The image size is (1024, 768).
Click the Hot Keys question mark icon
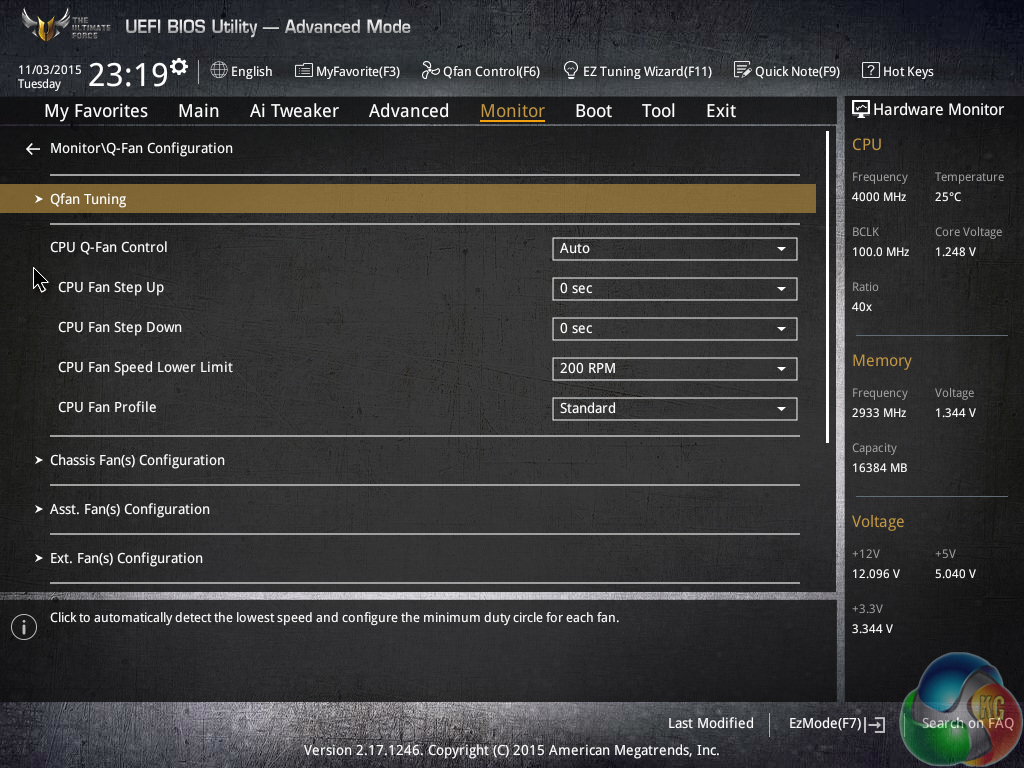pyautogui.click(x=871, y=71)
